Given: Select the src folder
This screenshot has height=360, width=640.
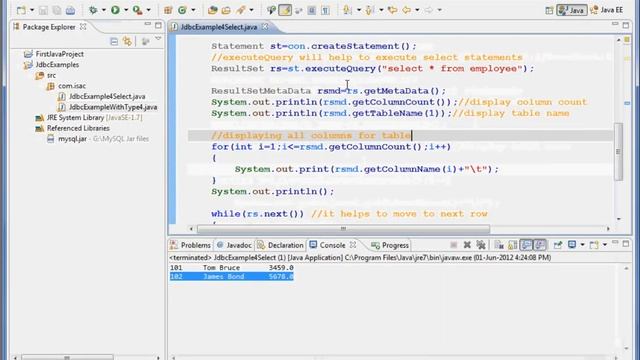Looking at the screenshot, I should (x=51, y=75).
